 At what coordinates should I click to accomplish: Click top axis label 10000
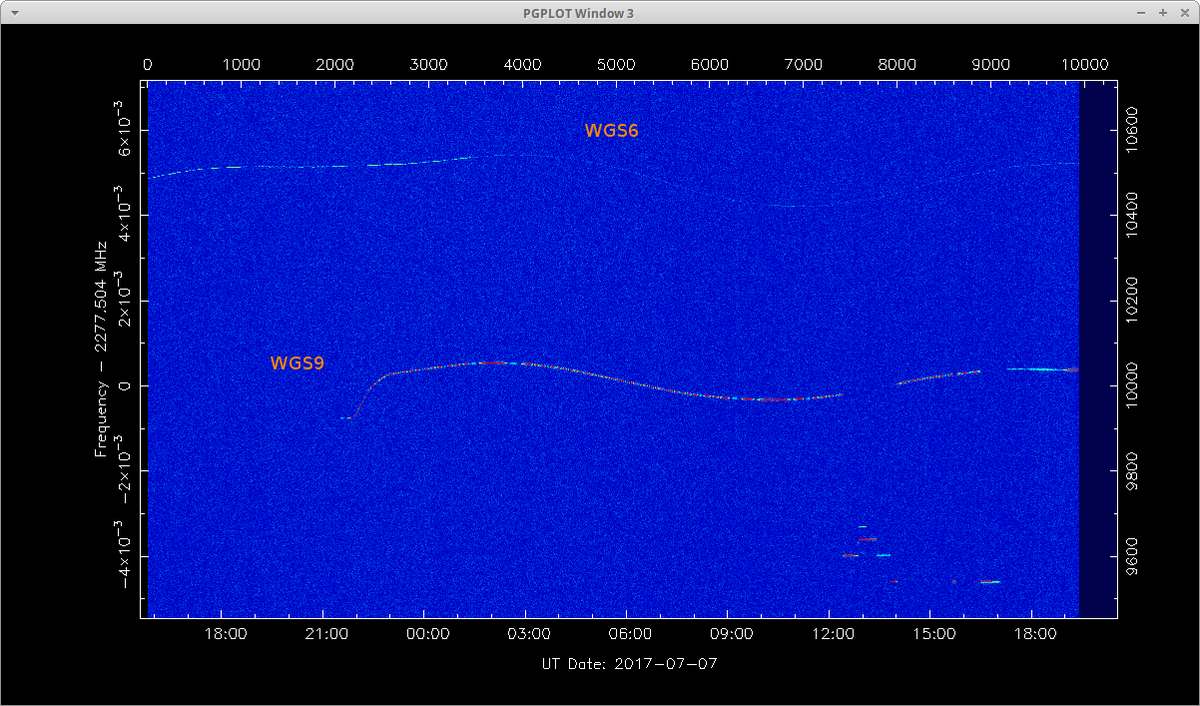[x=1085, y=64]
